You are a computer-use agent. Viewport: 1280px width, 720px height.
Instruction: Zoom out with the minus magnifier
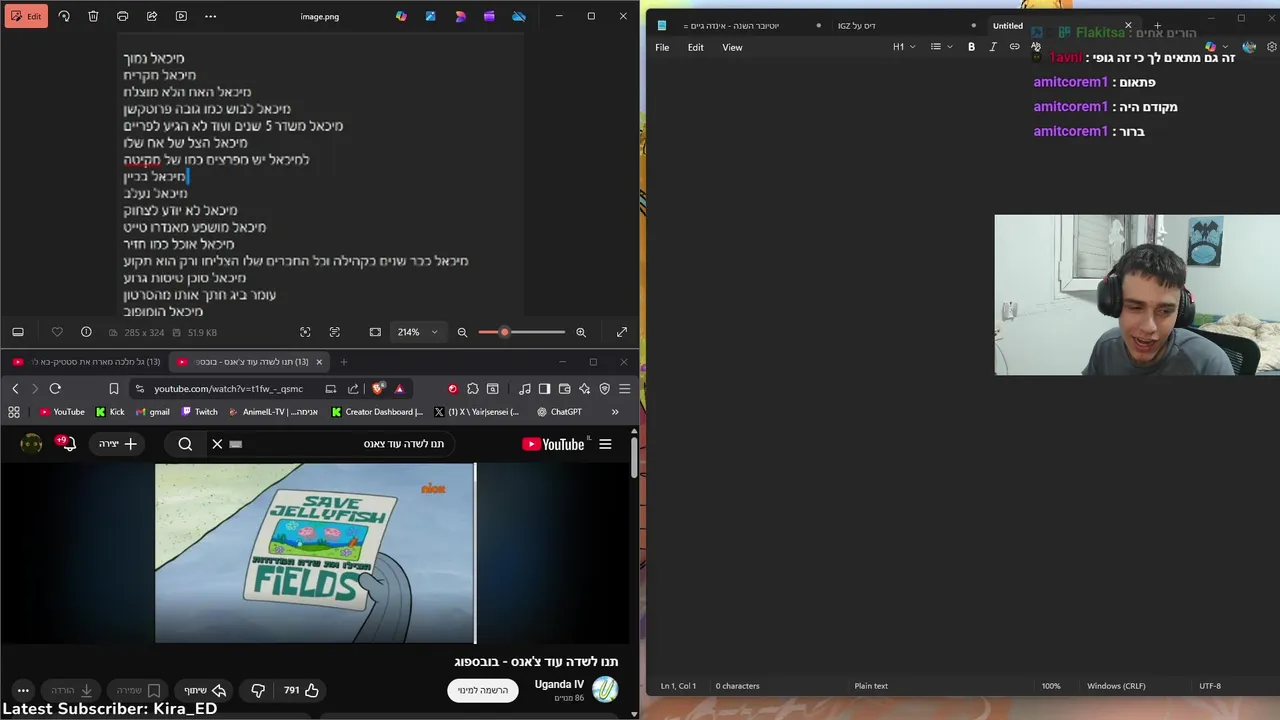tap(462, 332)
